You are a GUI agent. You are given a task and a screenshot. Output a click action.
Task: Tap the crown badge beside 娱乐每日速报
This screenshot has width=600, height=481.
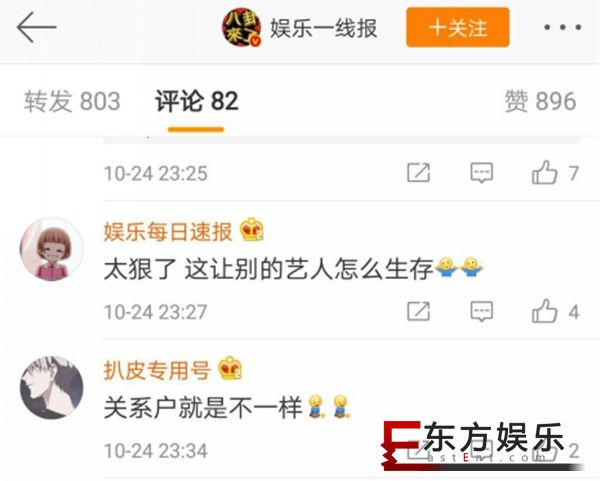pyautogui.click(x=252, y=229)
